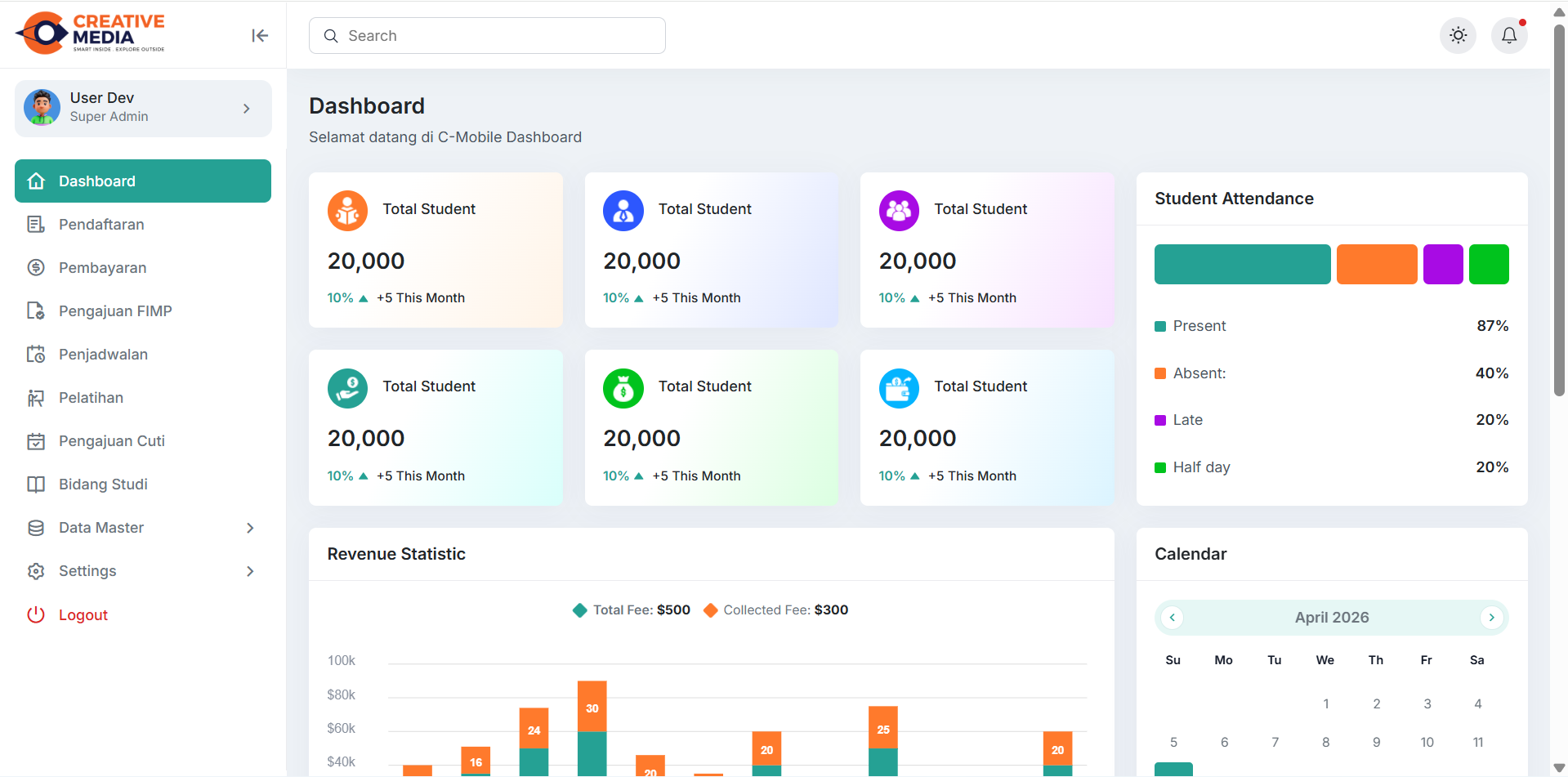Click the search magnifier icon
The width and height of the screenshot is (1568, 777).
[x=331, y=36]
